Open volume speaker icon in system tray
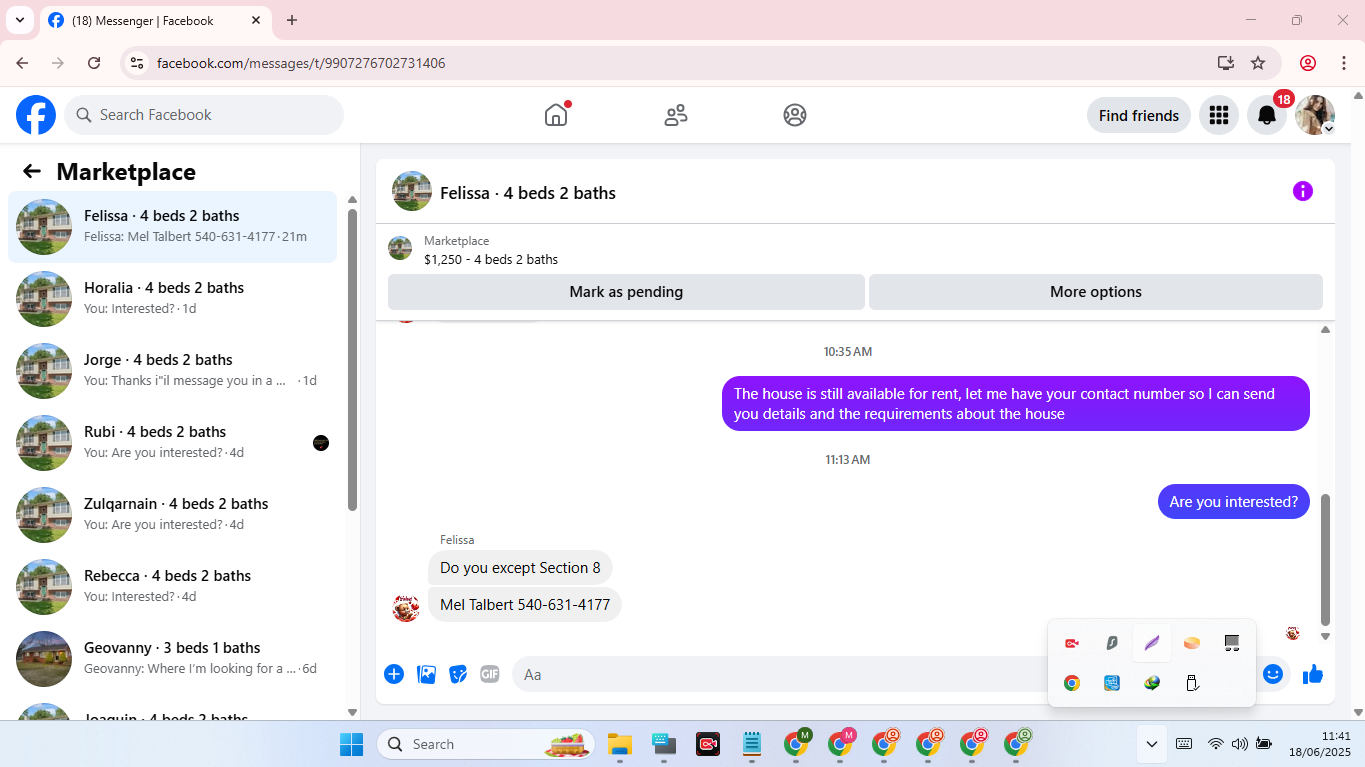The width and height of the screenshot is (1365, 767). tap(1240, 744)
